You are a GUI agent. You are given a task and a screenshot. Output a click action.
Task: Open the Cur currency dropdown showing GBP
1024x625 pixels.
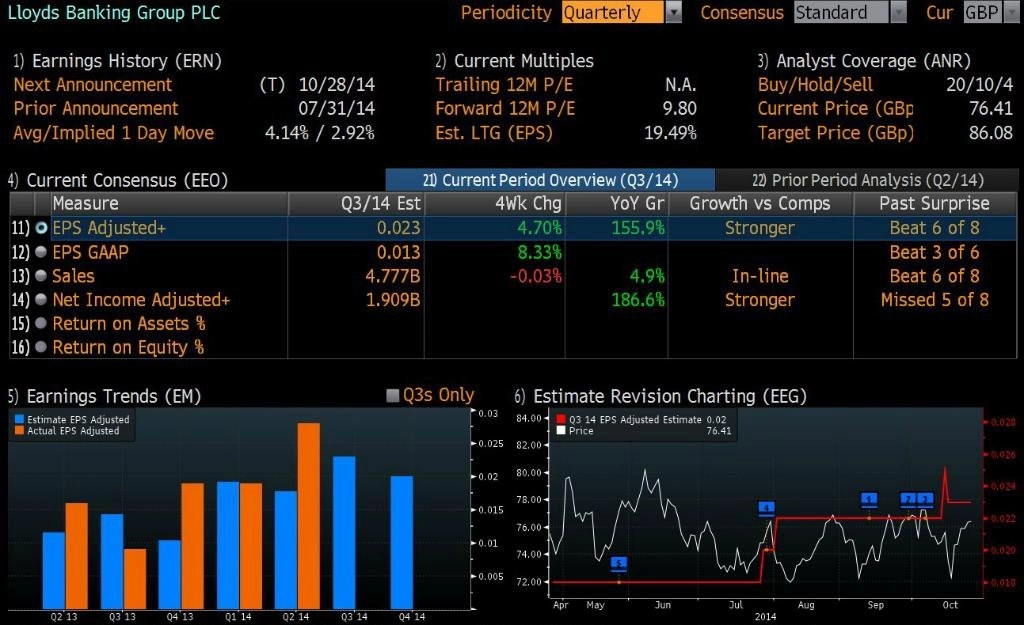[991, 12]
